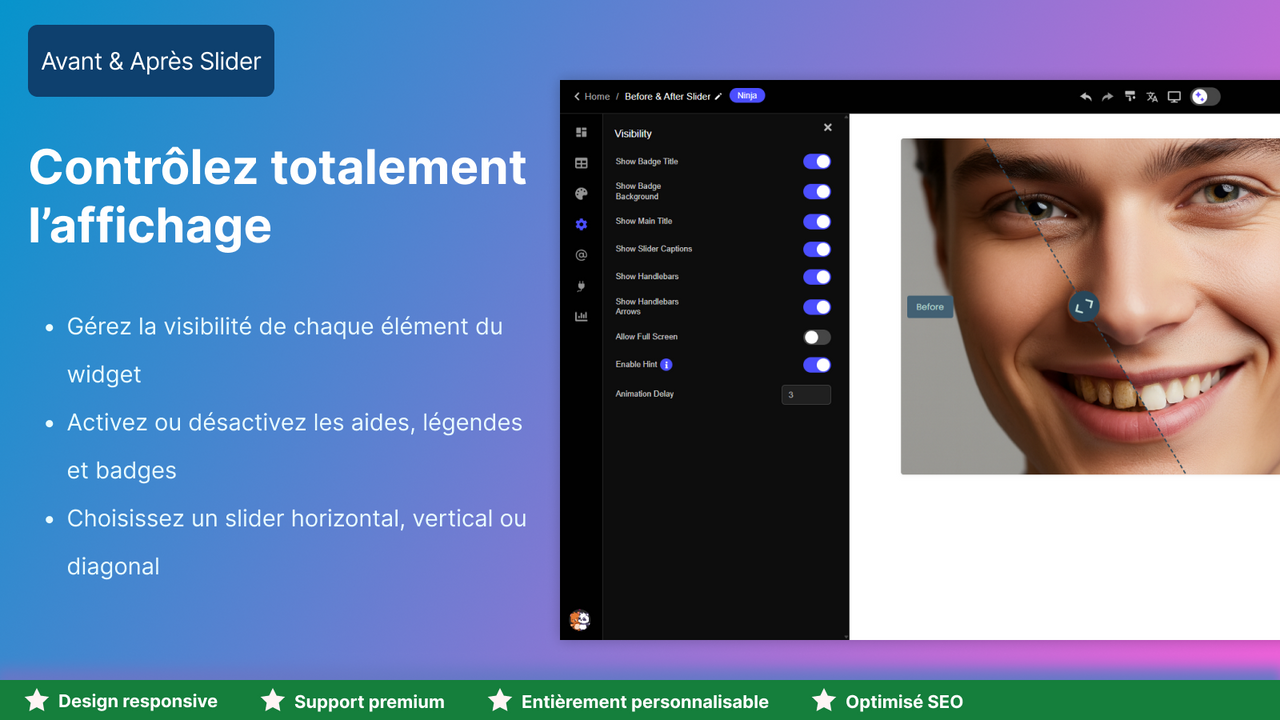Disable the Enable Hint switch
This screenshot has width=1280, height=720.
coord(817,365)
